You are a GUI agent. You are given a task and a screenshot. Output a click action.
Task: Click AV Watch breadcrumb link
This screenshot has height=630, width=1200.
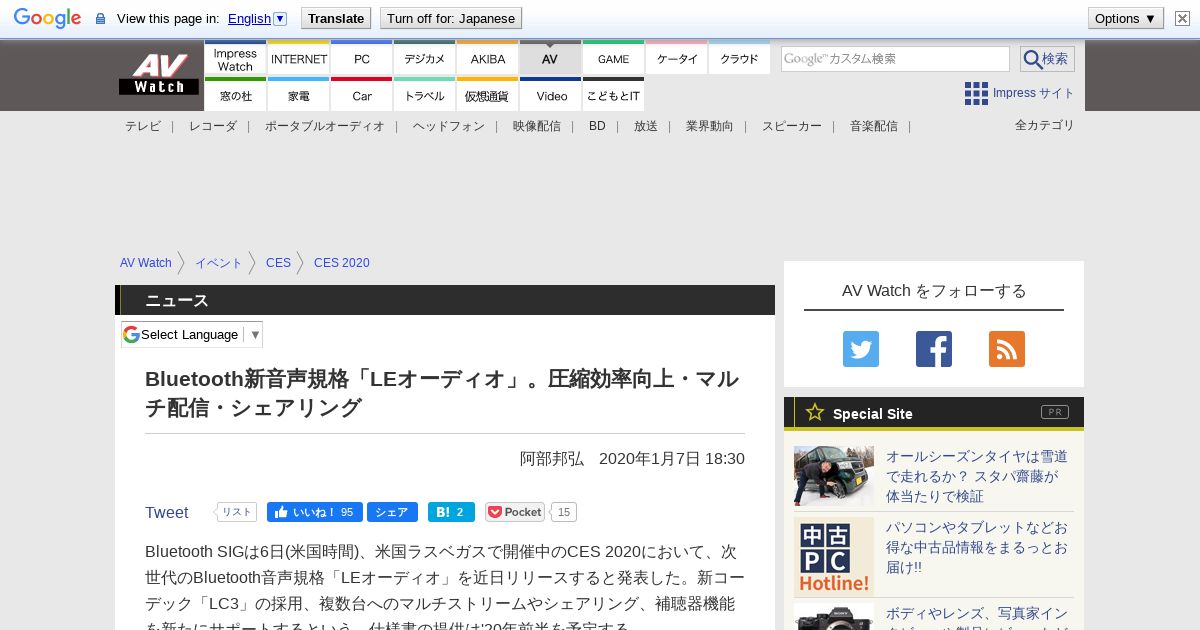146,263
